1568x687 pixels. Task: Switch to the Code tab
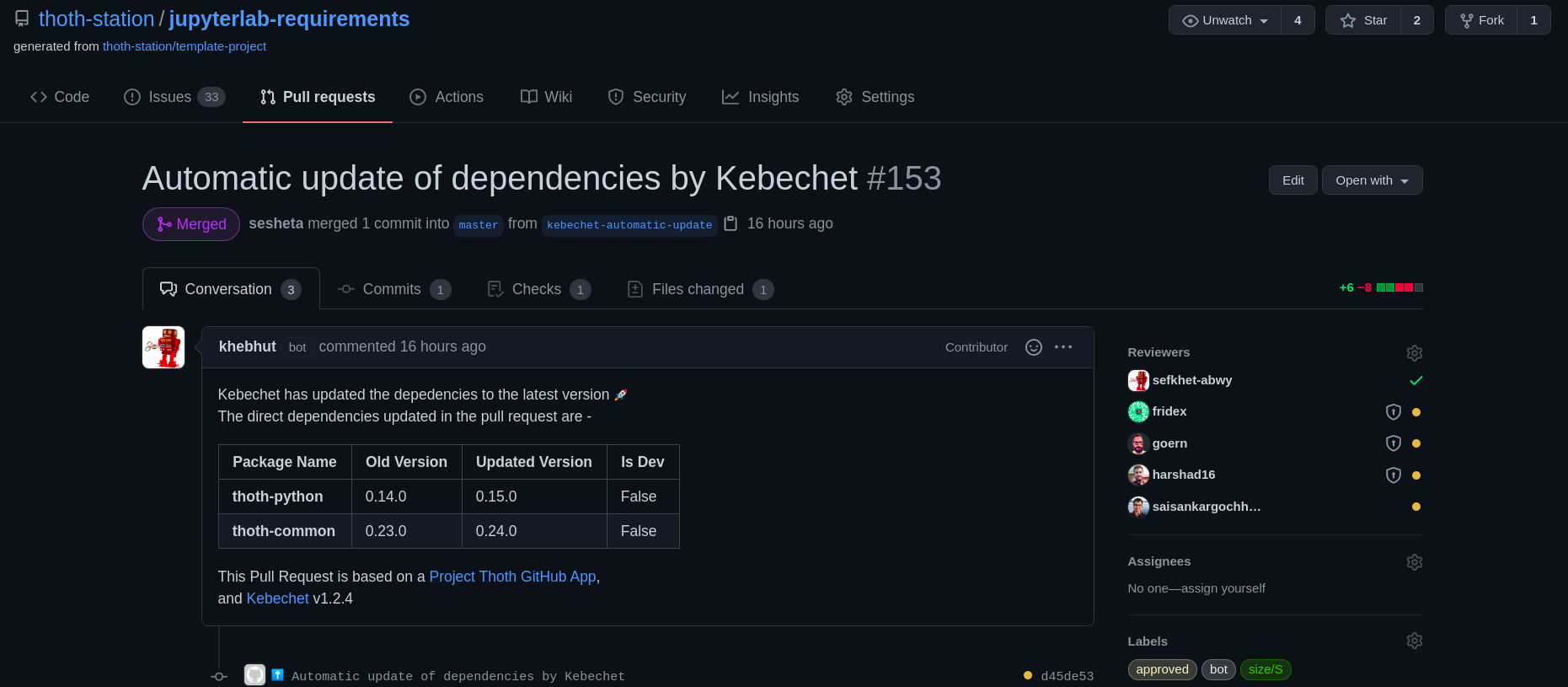point(60,97)
